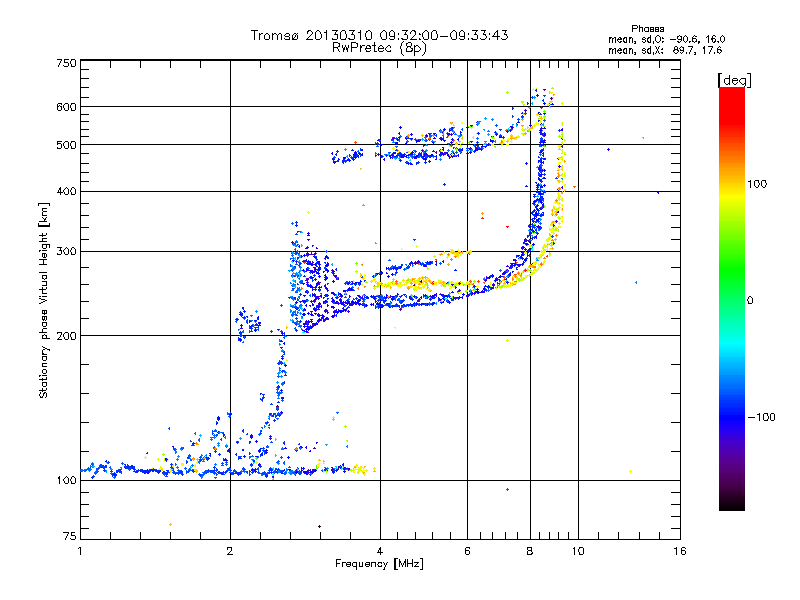This screenshot has width=800, height=600.
Task: Click the y-axis tick label '100'
Action: pos(66,480)
